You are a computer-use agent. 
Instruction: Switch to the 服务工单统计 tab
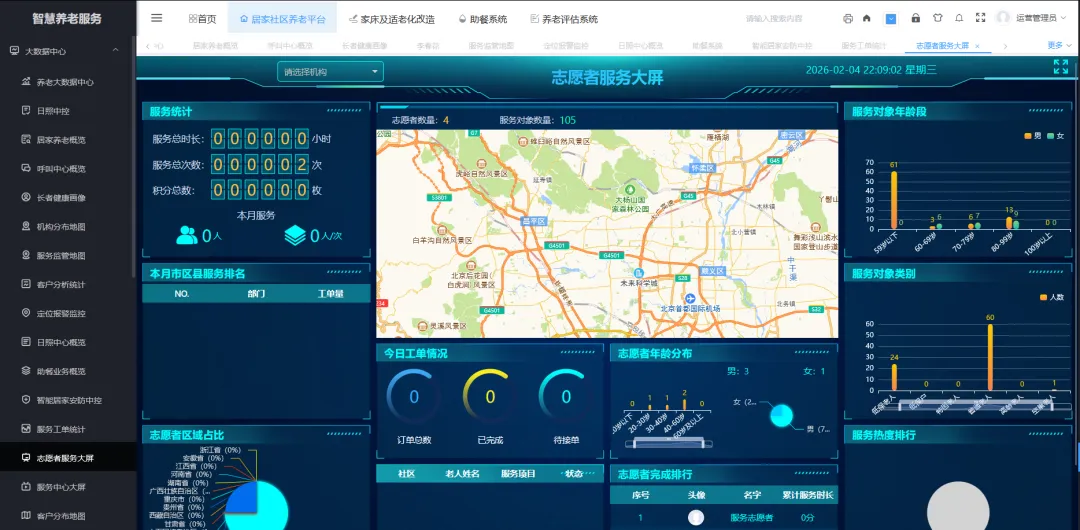tap(864, 46)
